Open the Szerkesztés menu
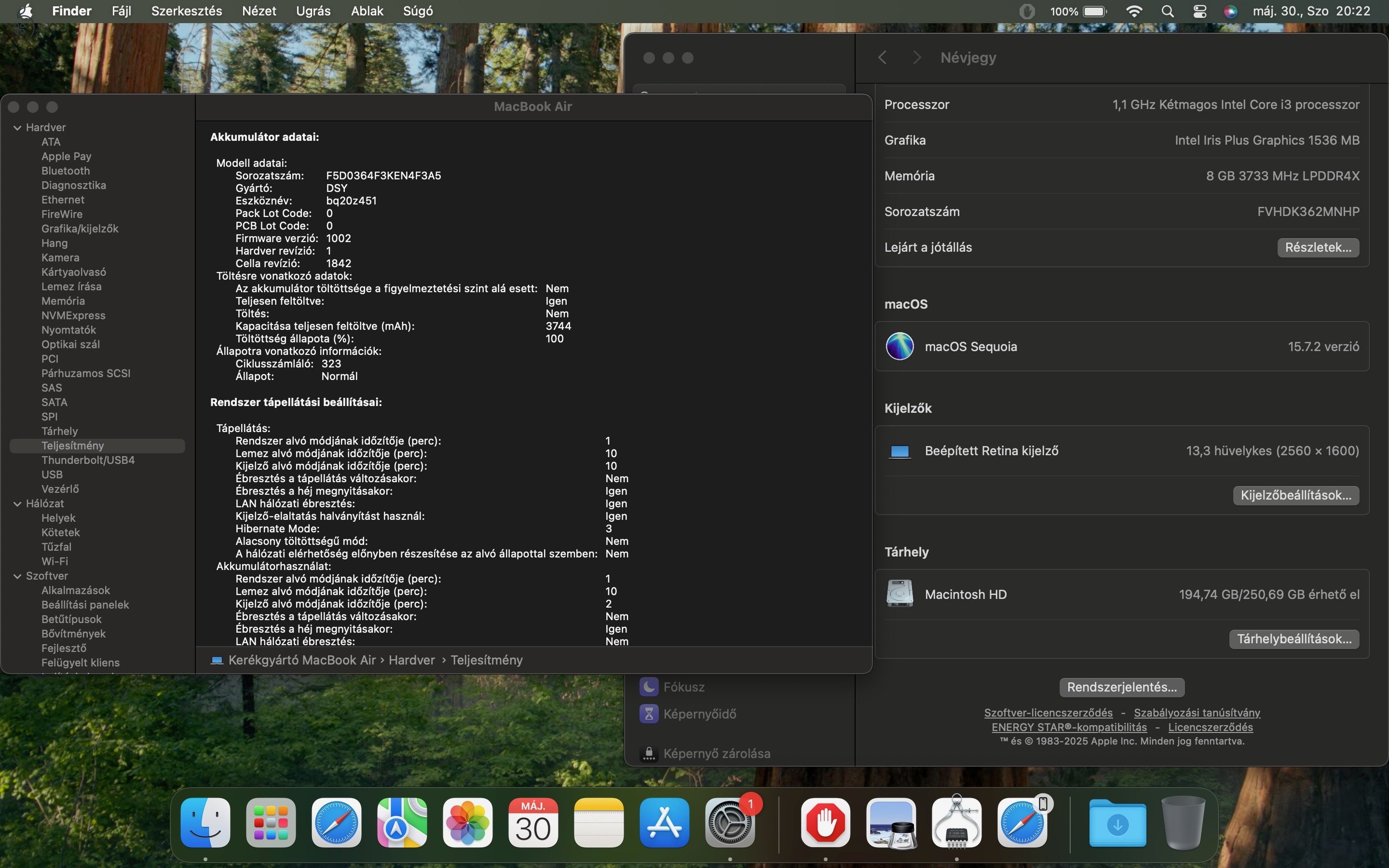This screenshot has height=868, width=1389. tap(187, 11)
